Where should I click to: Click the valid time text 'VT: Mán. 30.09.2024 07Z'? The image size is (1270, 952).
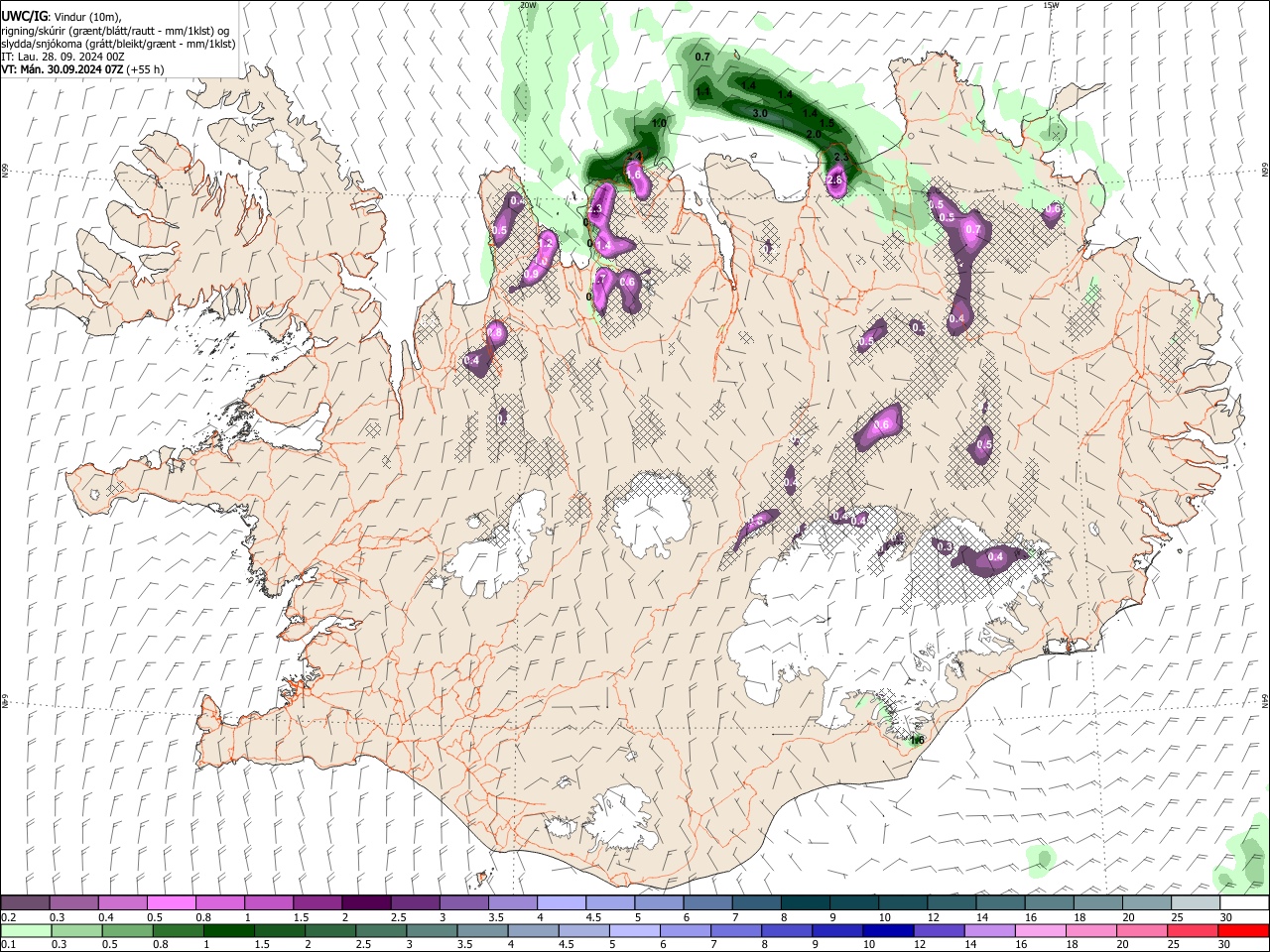tap(62, 69)
